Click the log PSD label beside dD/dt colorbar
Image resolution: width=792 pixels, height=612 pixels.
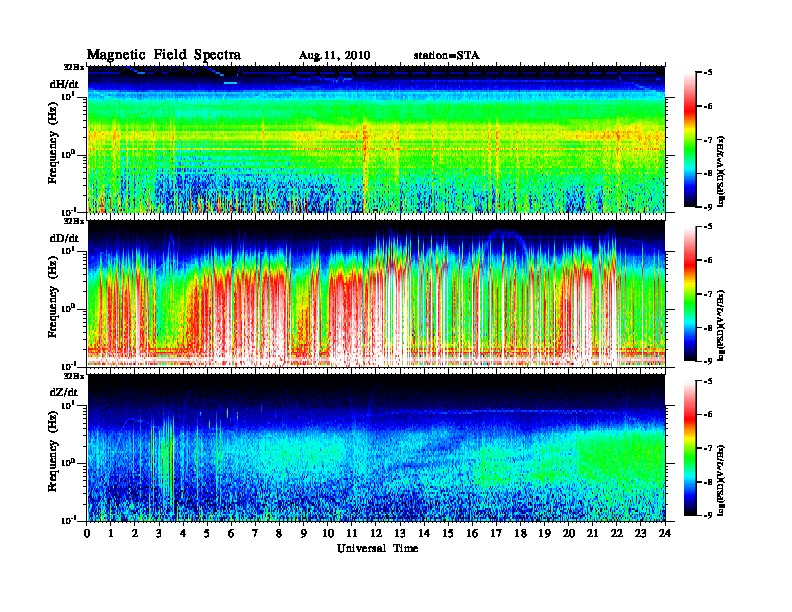point(722,326)
